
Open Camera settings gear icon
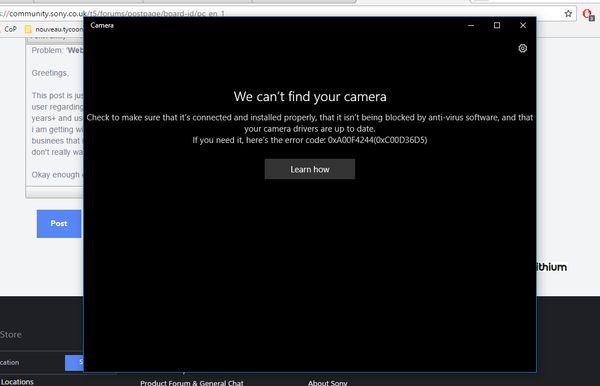pos(522,48)
